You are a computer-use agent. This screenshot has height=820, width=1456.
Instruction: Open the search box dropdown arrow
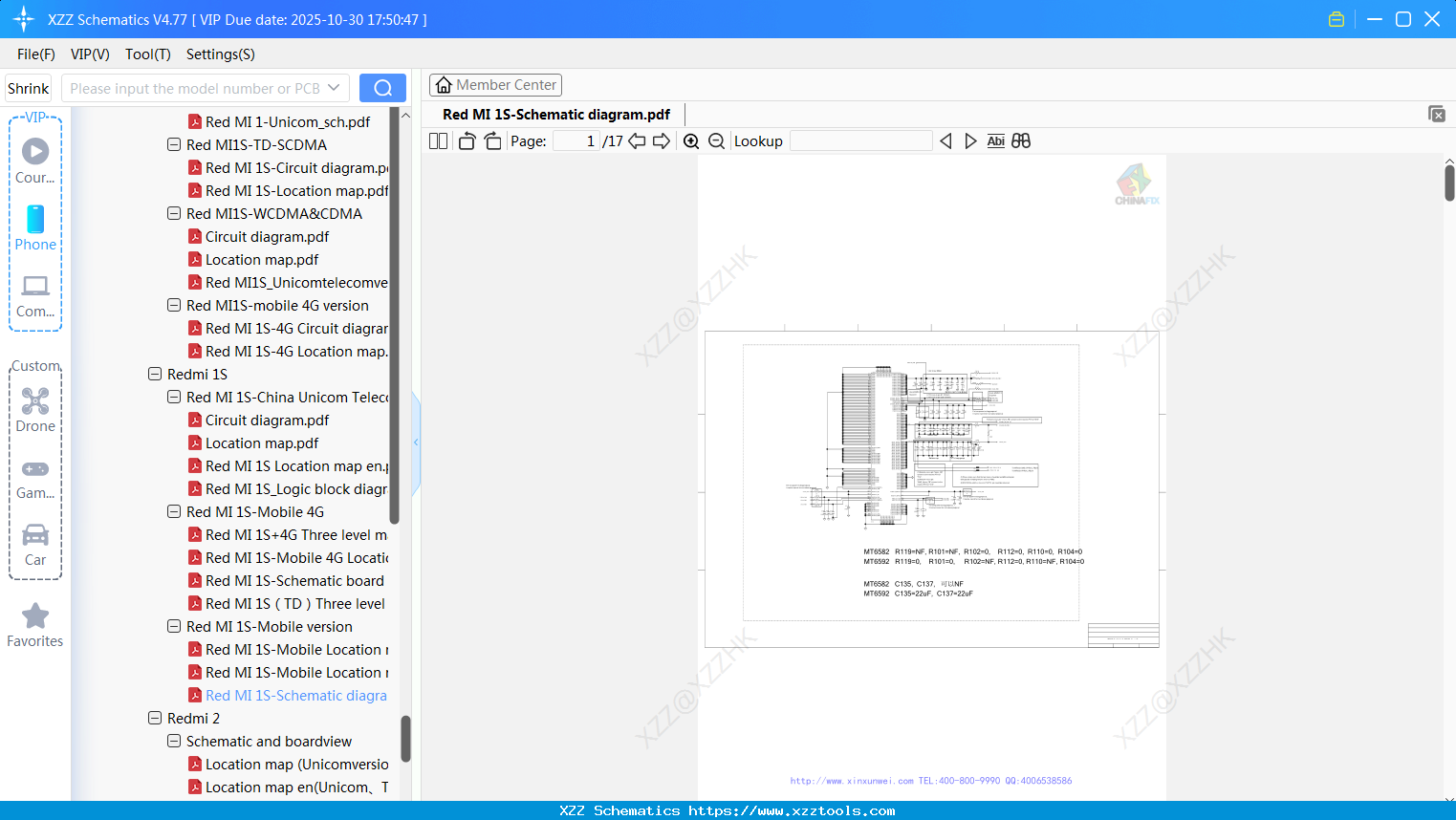pos(335,87)
